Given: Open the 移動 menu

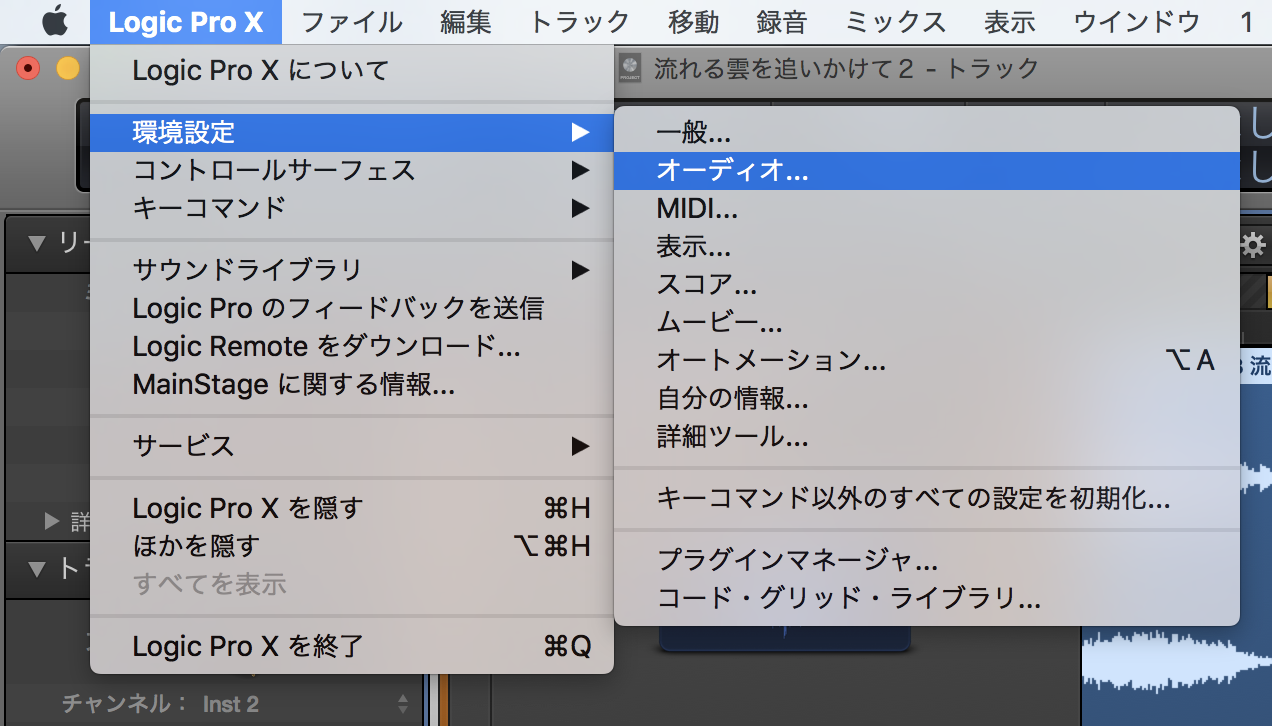Looking at the screenshot, I should tap(692, 21).
